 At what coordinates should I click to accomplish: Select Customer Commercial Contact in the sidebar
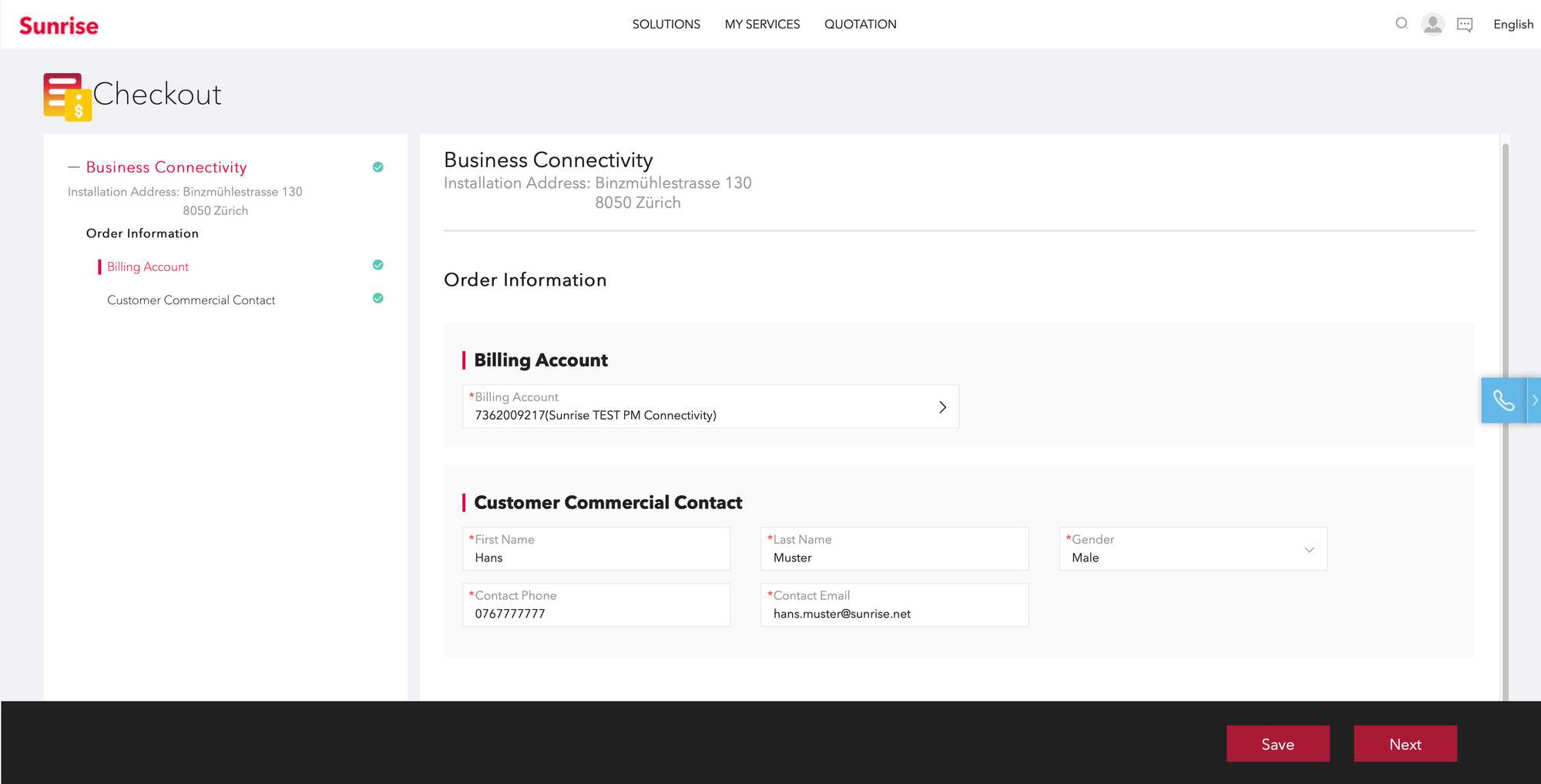[x=191, y=300]
